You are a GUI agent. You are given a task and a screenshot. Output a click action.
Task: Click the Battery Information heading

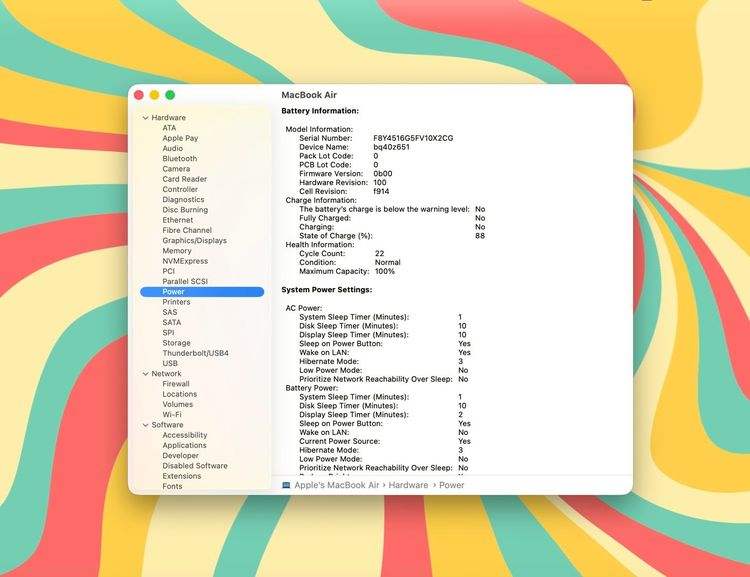click(x=320, y=111)
